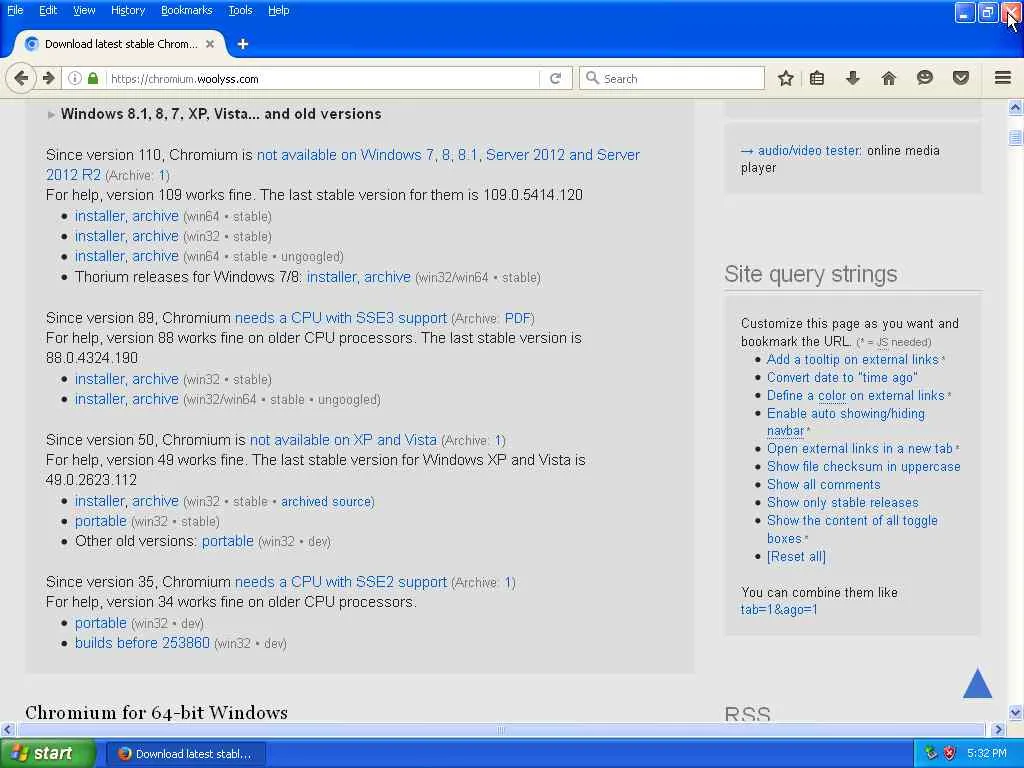Image resolution: width=1024 pixels, height=768 pixels.
Task: Click first system tray icon
Action: (931, 753)
